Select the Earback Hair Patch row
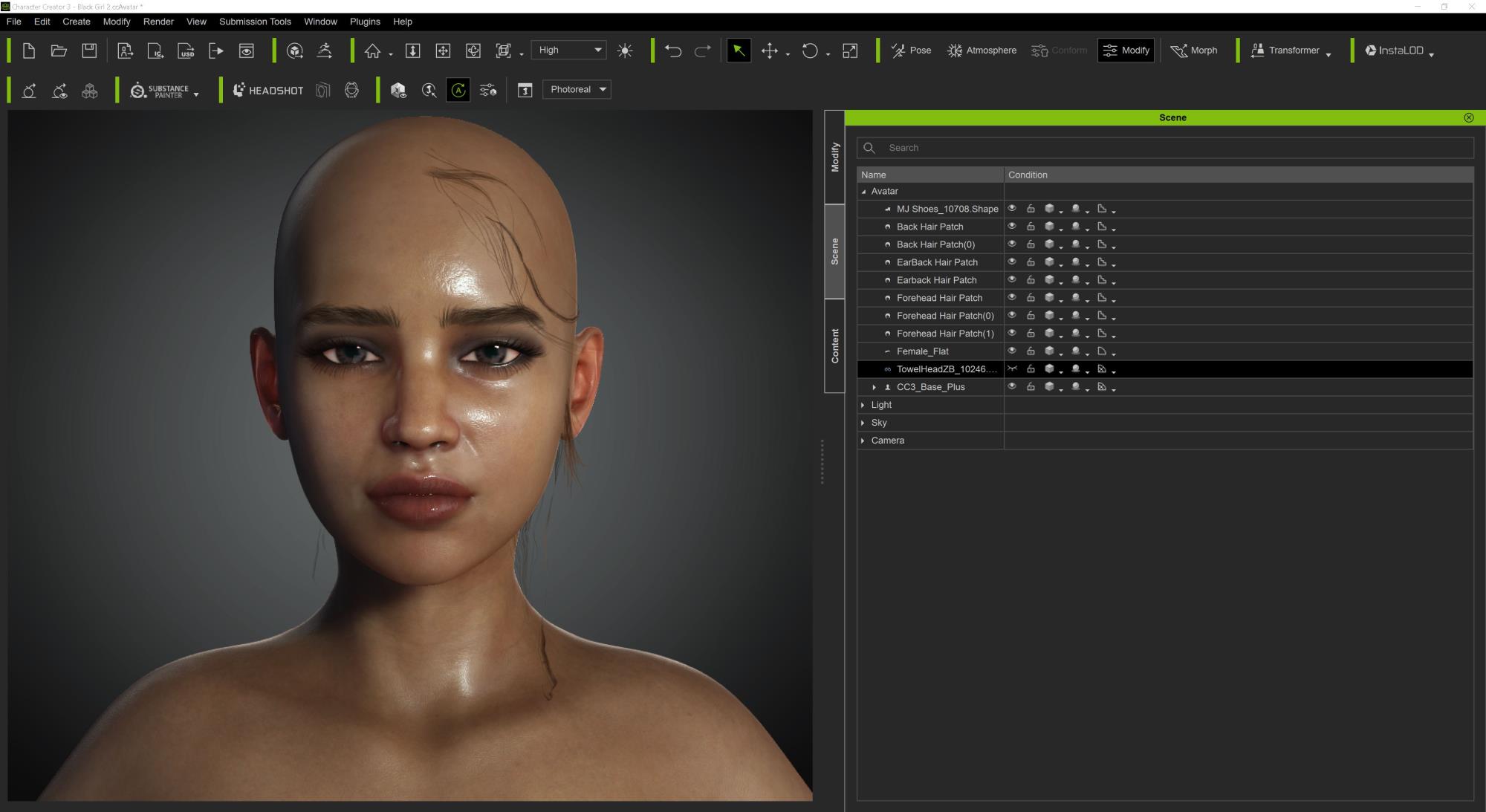The height and width of the screenshot is (812, 1486). click(1165, 280)
